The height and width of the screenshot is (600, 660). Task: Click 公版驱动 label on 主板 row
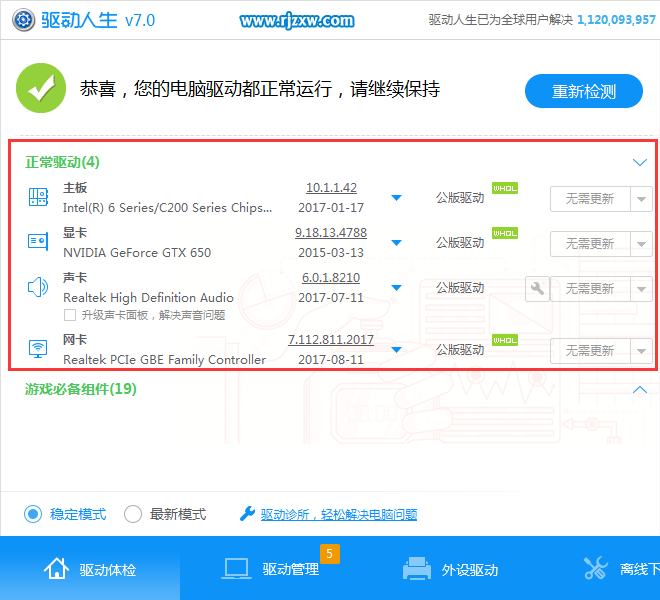tap(460, 198)
